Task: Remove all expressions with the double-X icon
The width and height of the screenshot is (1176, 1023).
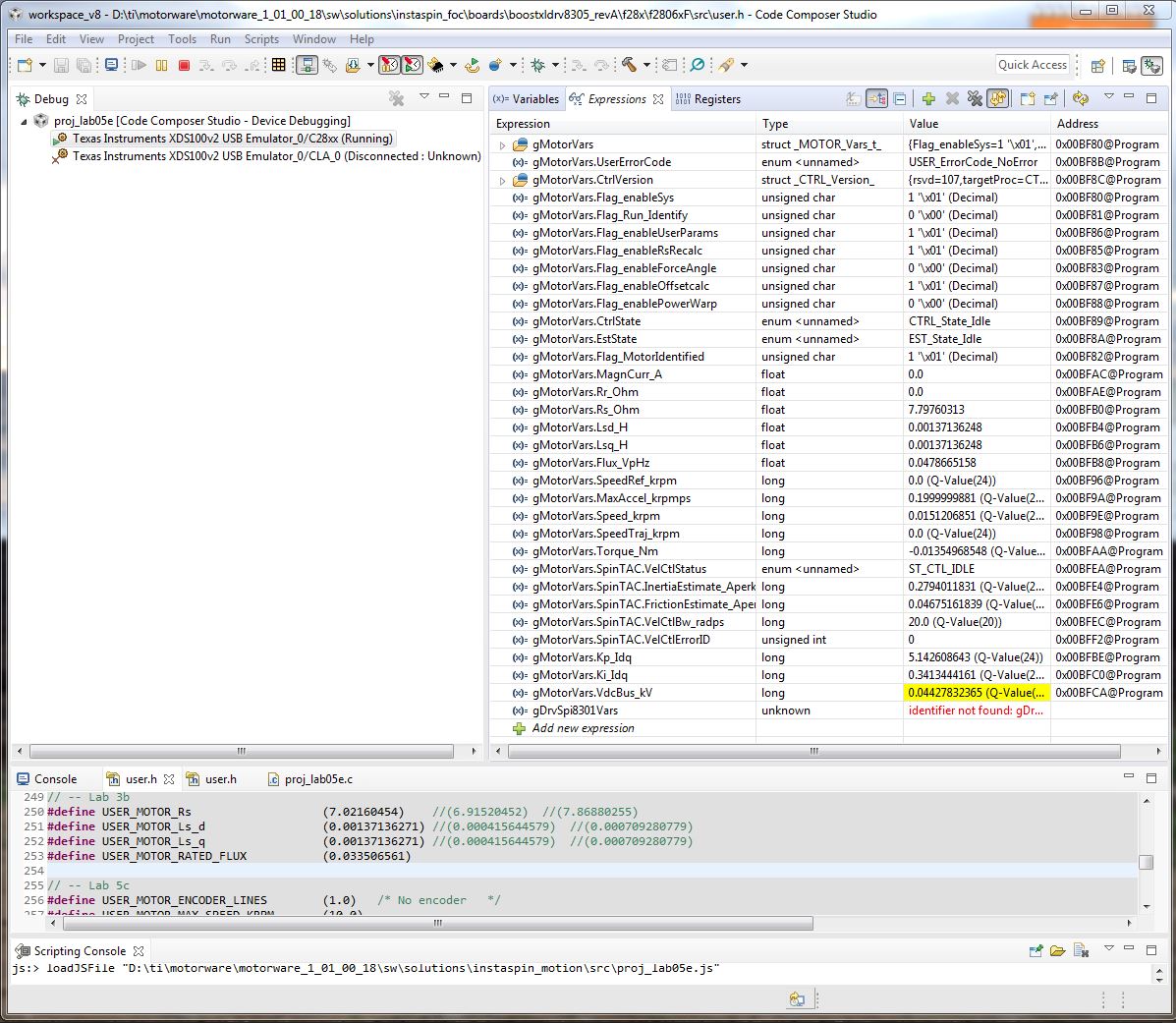Action: point(975,97)
